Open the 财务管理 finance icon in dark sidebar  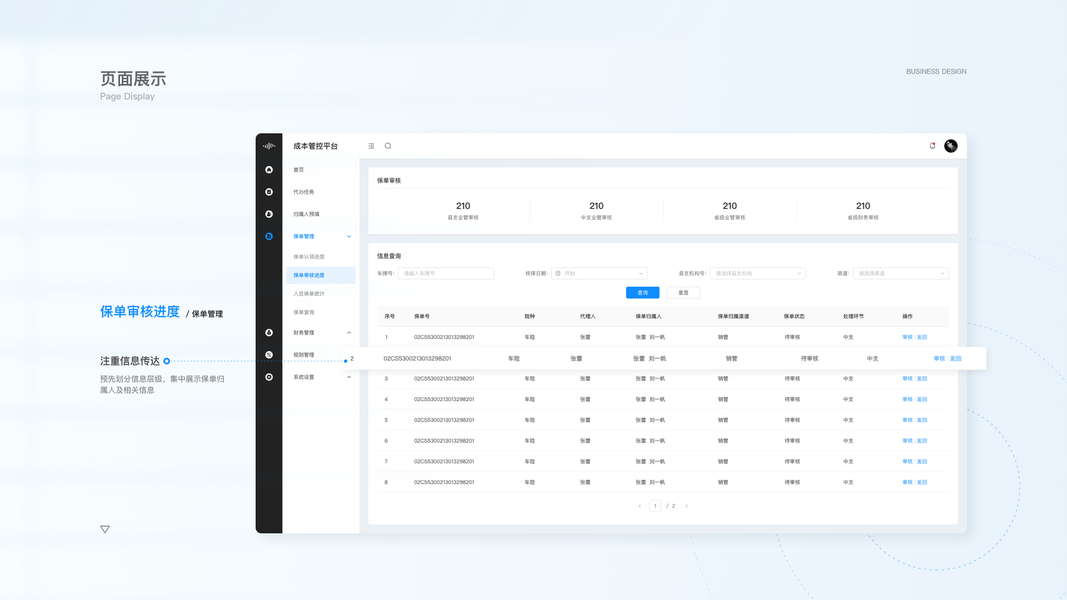269,333
